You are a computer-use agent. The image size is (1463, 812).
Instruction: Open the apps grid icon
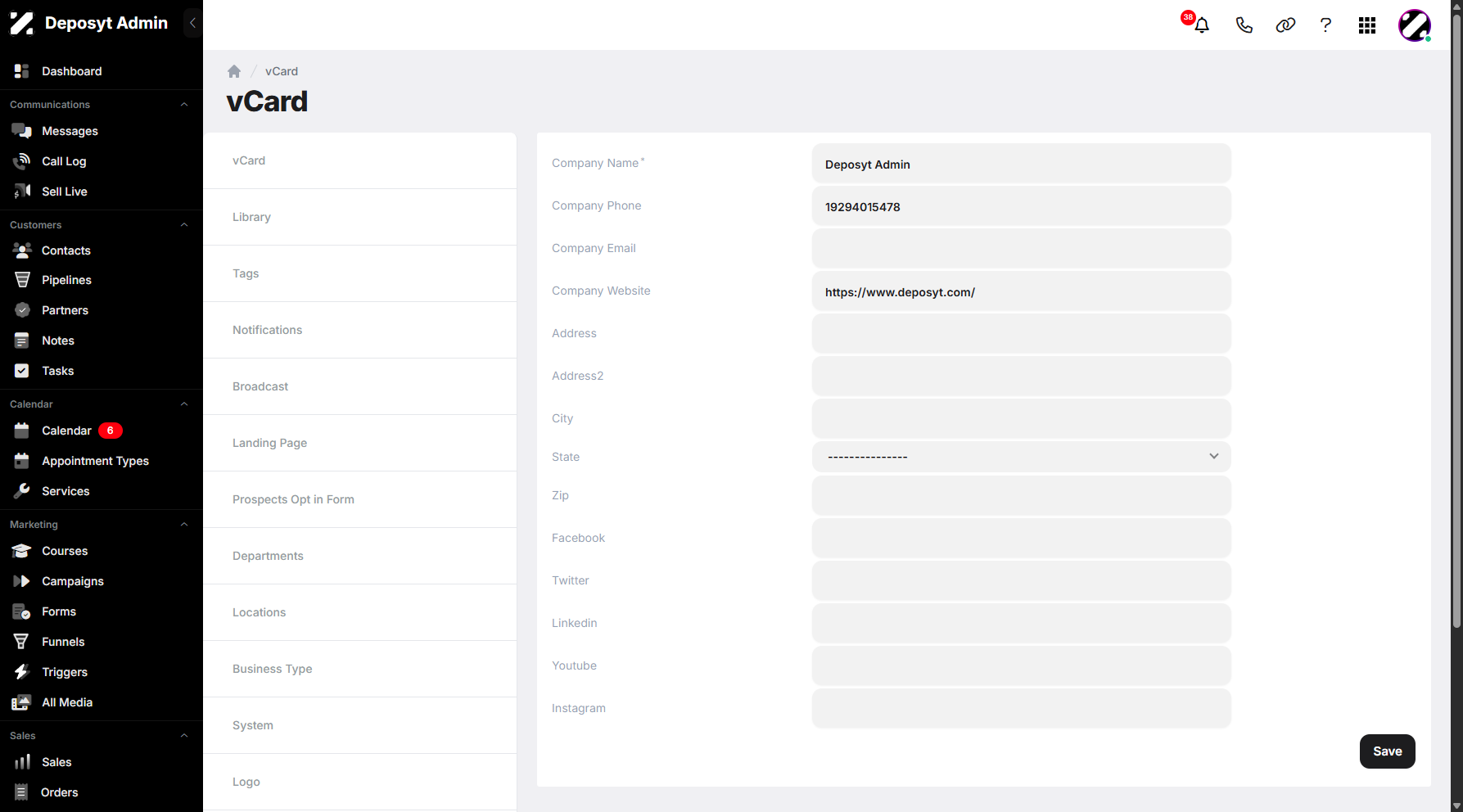tap(1367, 25)
